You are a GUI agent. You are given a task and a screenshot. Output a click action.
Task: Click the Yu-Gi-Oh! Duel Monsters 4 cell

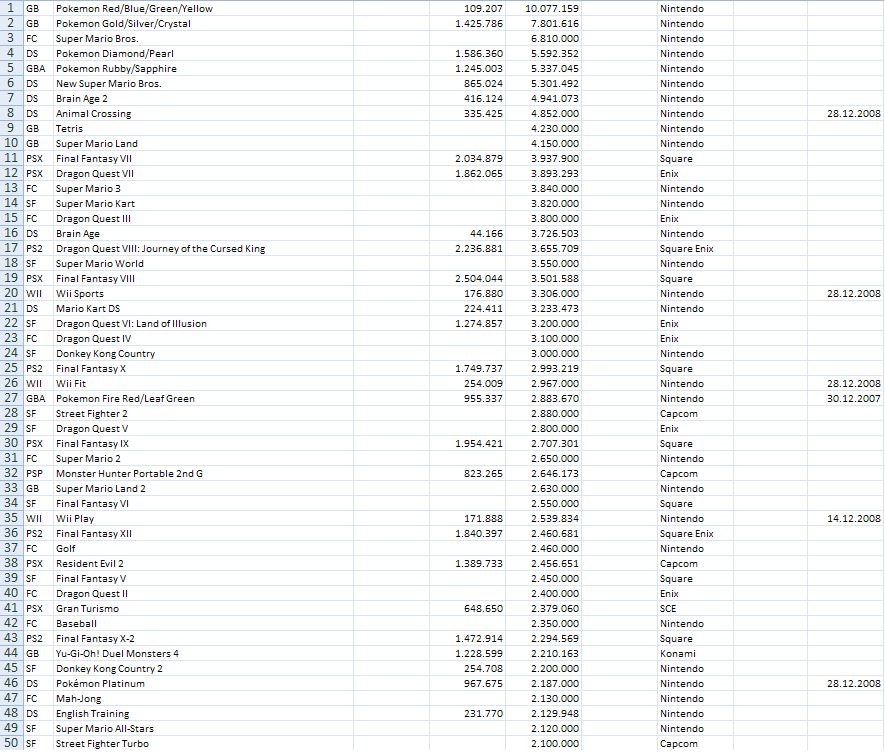[x=117, y=654]
